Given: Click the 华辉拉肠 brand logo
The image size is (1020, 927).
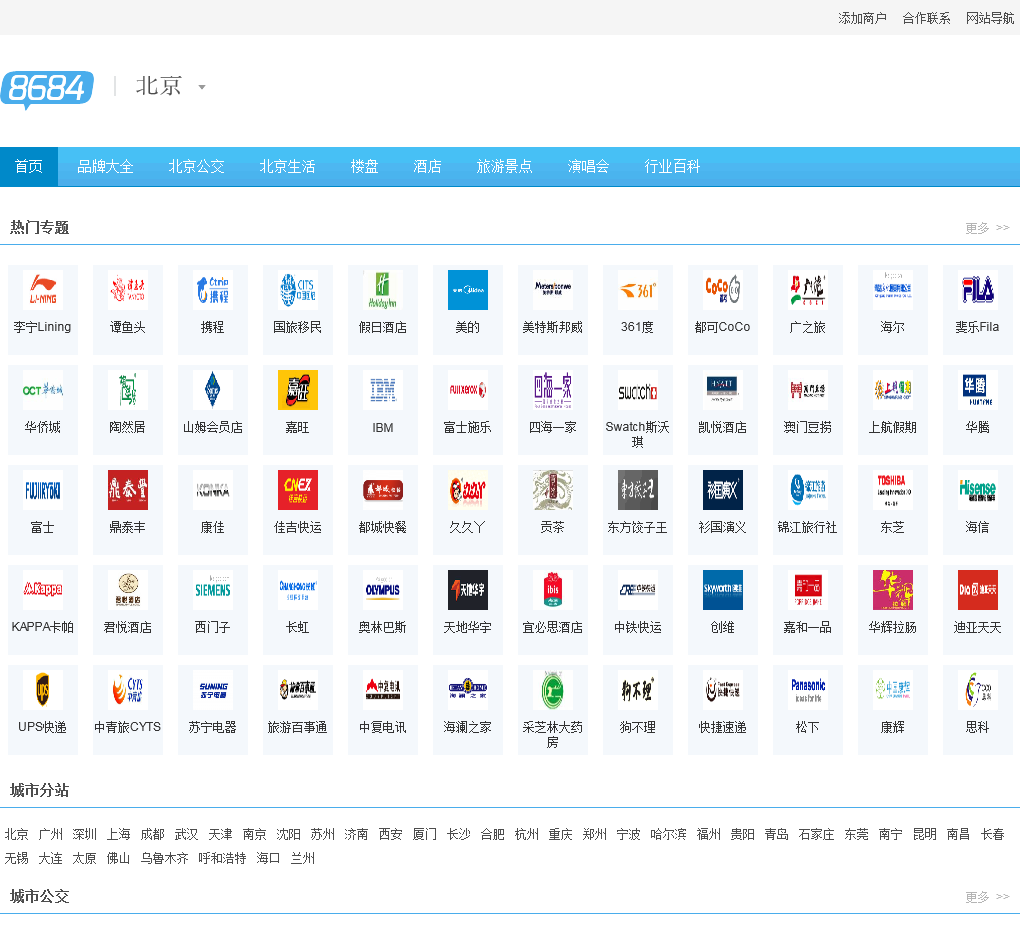Looking at the screenshot, I should pos(892,590).
